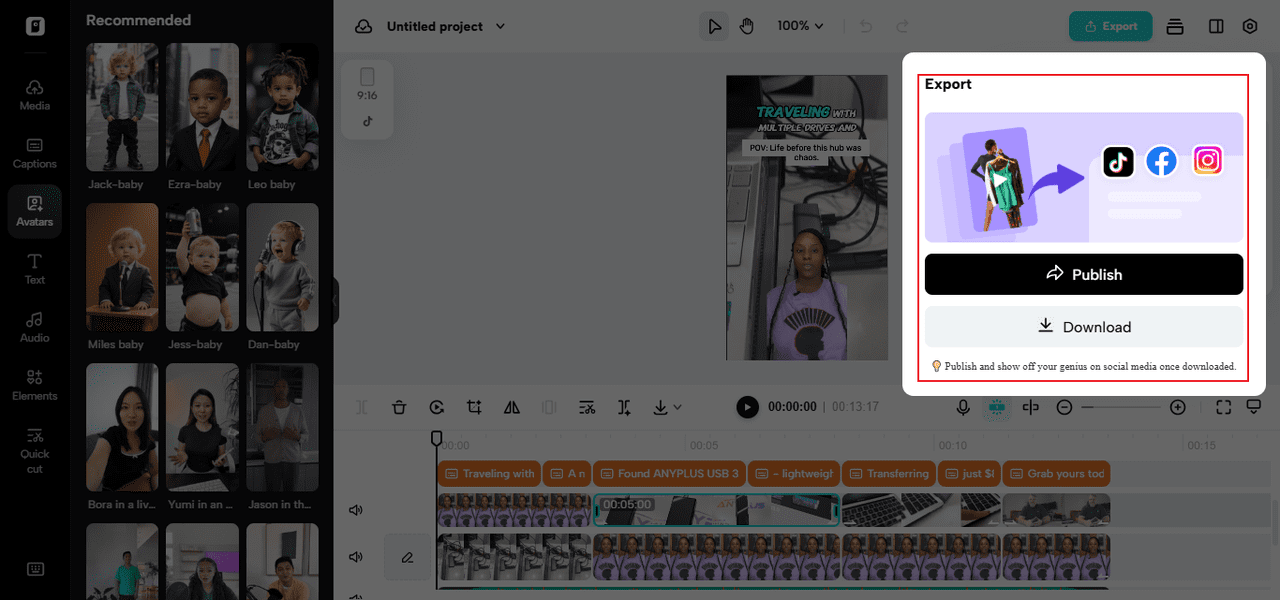This screenshot has width=1280, height=600.
Task: Select the Leo baby avatar
Action: coord(282,107)
